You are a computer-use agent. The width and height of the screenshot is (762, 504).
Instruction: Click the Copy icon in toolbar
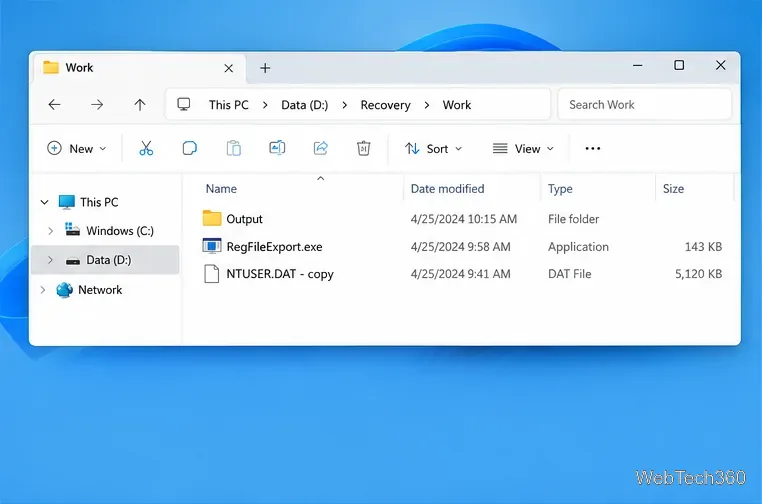190,148
